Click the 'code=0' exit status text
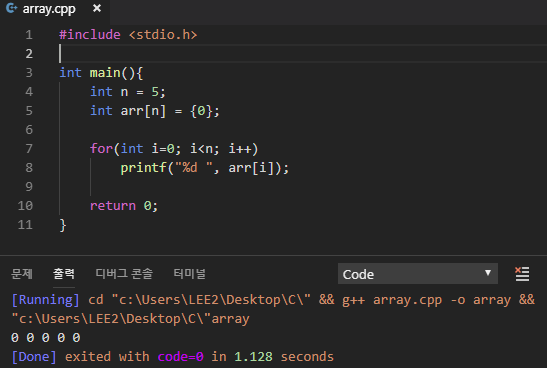This screenshot has width=547, height=368. click(180, 357)
